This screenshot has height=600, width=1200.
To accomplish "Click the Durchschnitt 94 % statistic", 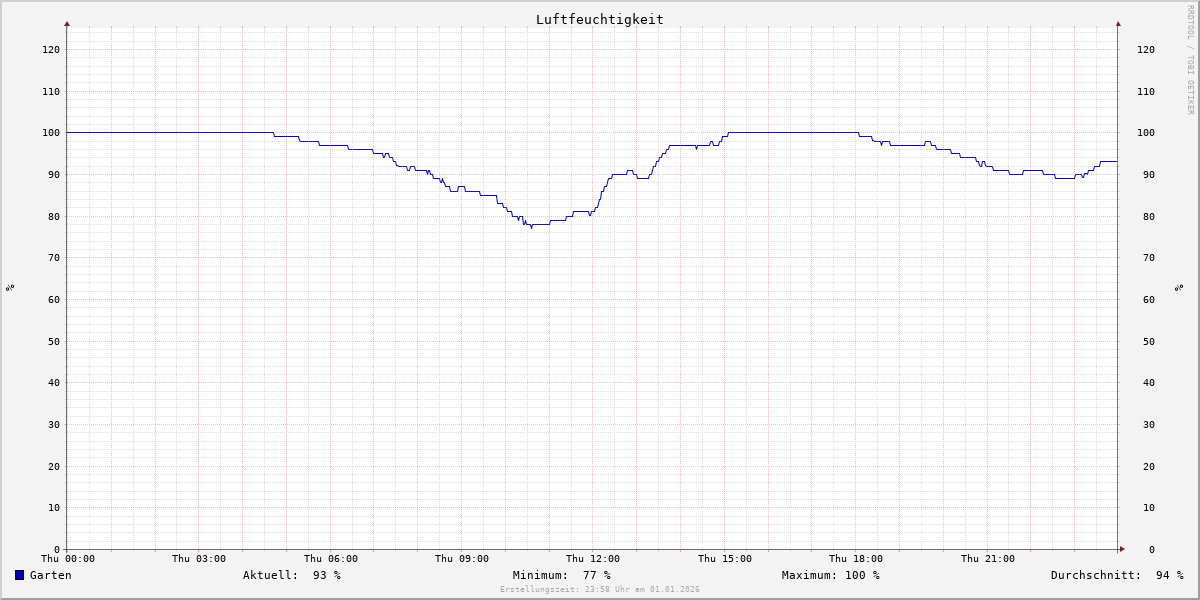I will (1116, 575).
